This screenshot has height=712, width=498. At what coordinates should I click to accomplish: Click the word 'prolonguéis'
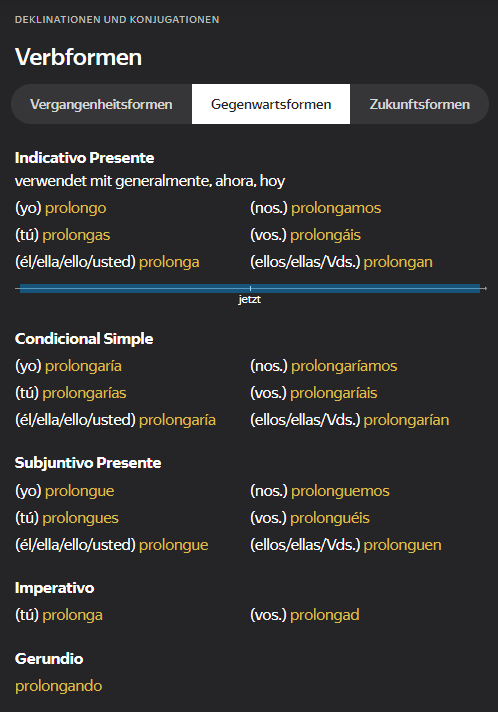point(330,518)
